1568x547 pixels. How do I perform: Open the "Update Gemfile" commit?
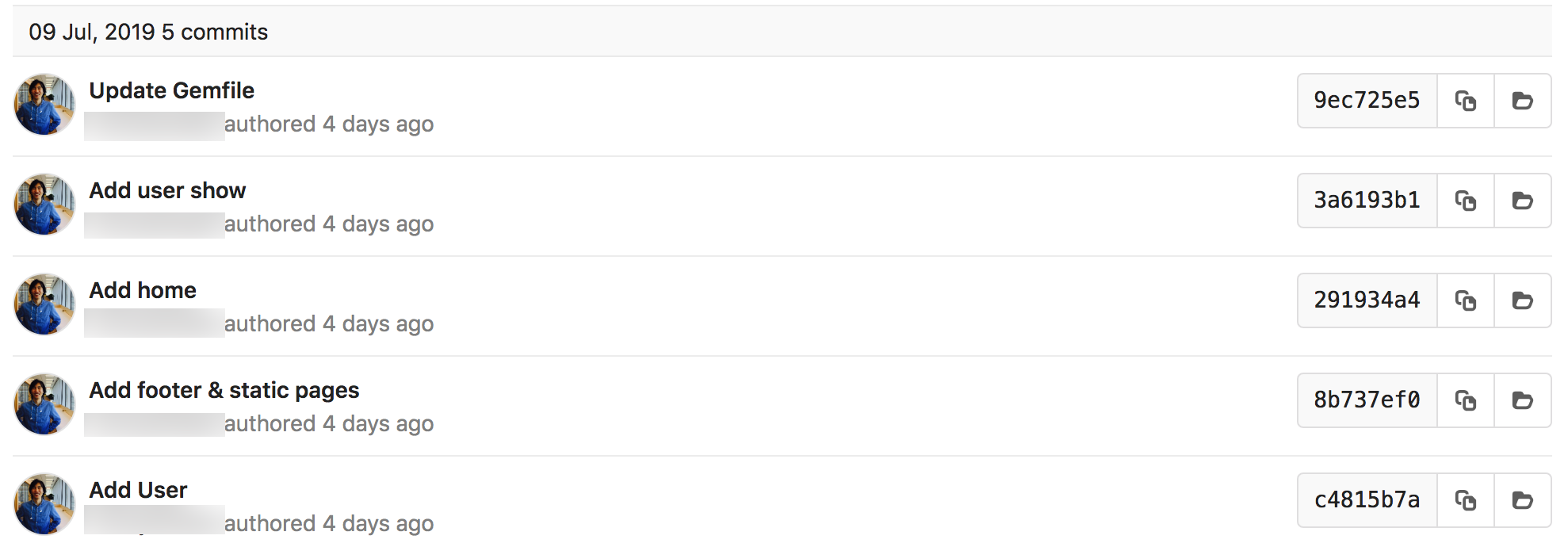171,90
